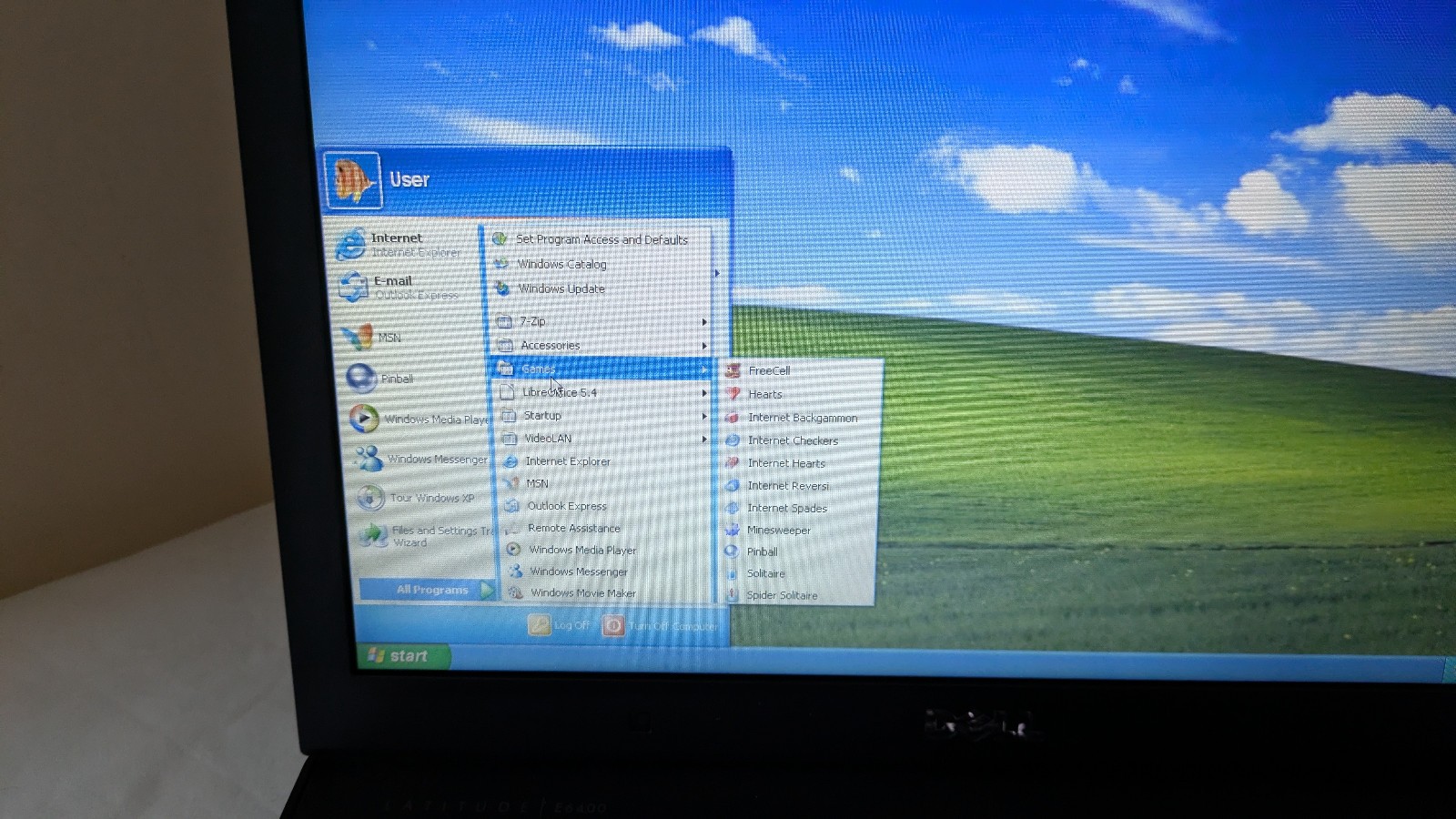
Task: Click the Spider Solitaire icon
Action: (x=732, y=595)
